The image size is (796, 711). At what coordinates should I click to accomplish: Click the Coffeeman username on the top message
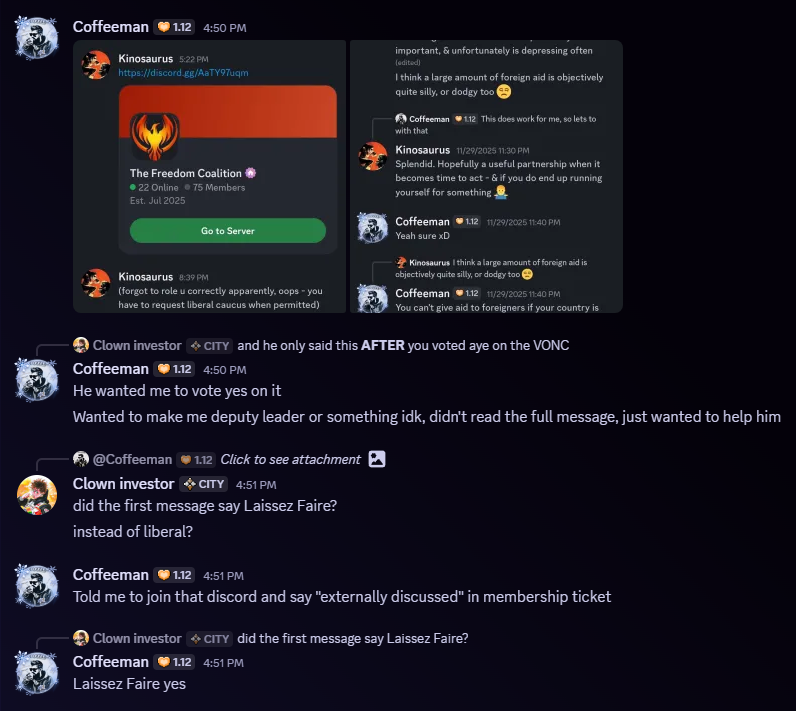(110, 27)
